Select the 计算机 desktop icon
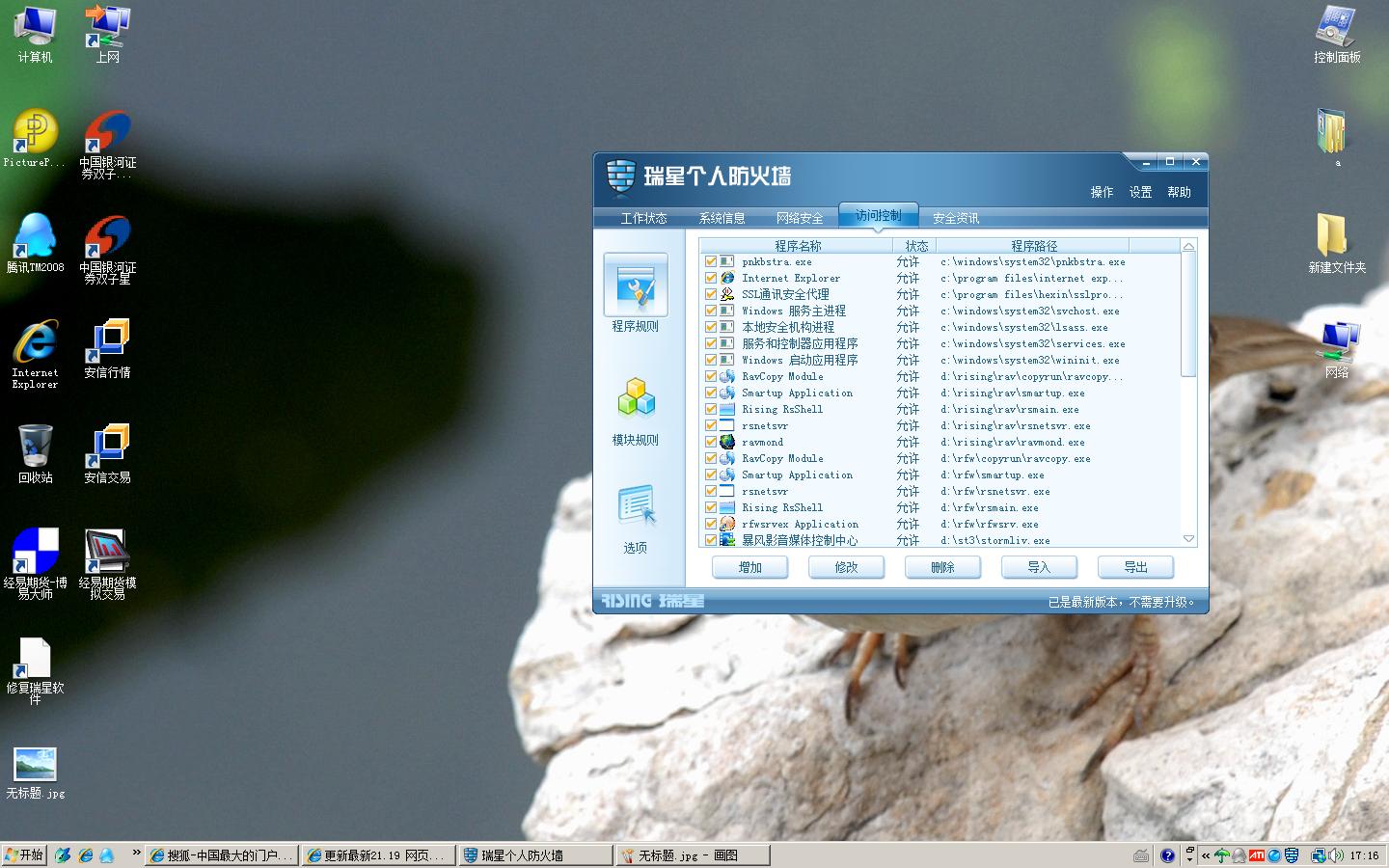This screenshot has width=1389, height=868. click(36, 35)
